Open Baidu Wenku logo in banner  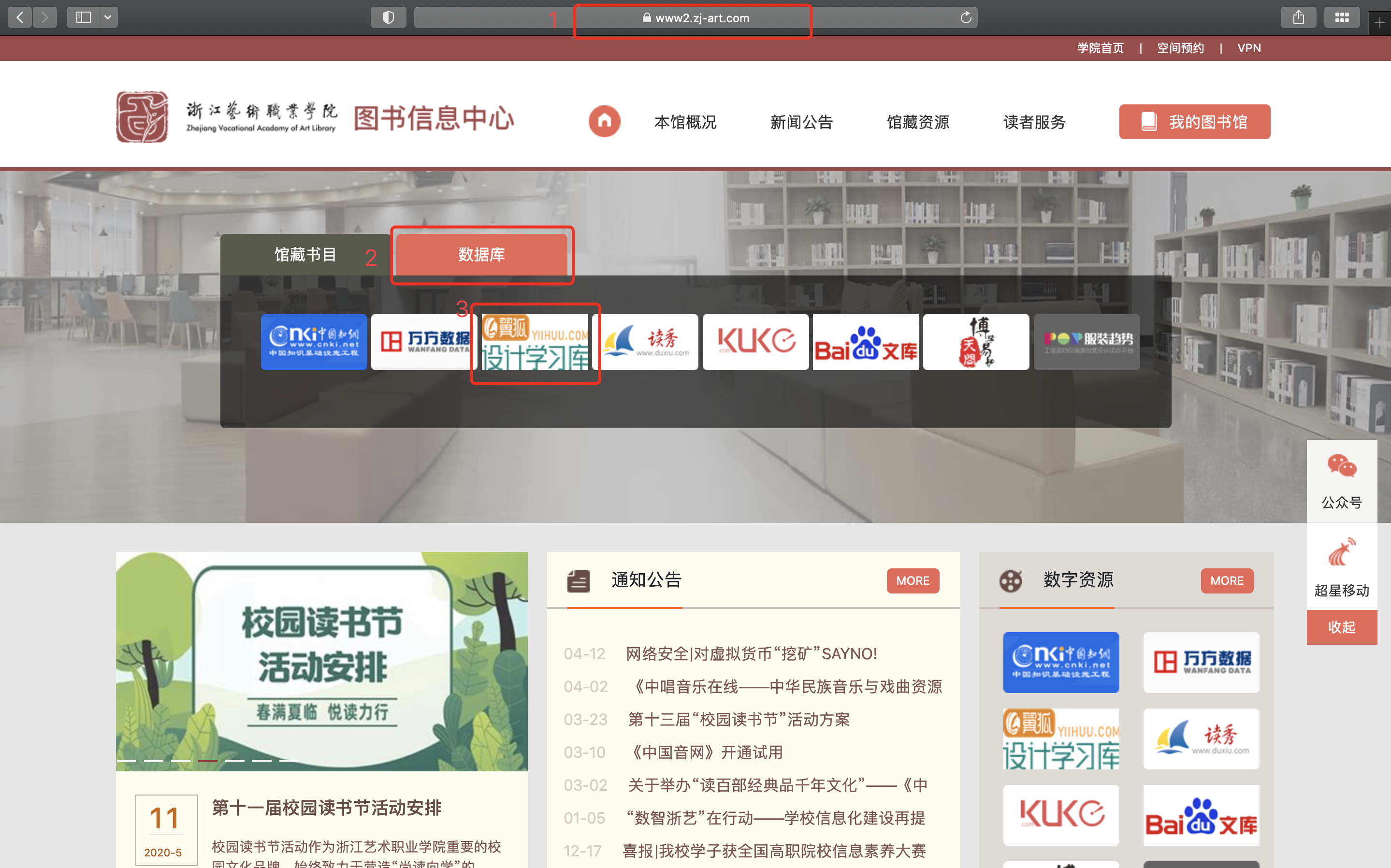(865, 342)
